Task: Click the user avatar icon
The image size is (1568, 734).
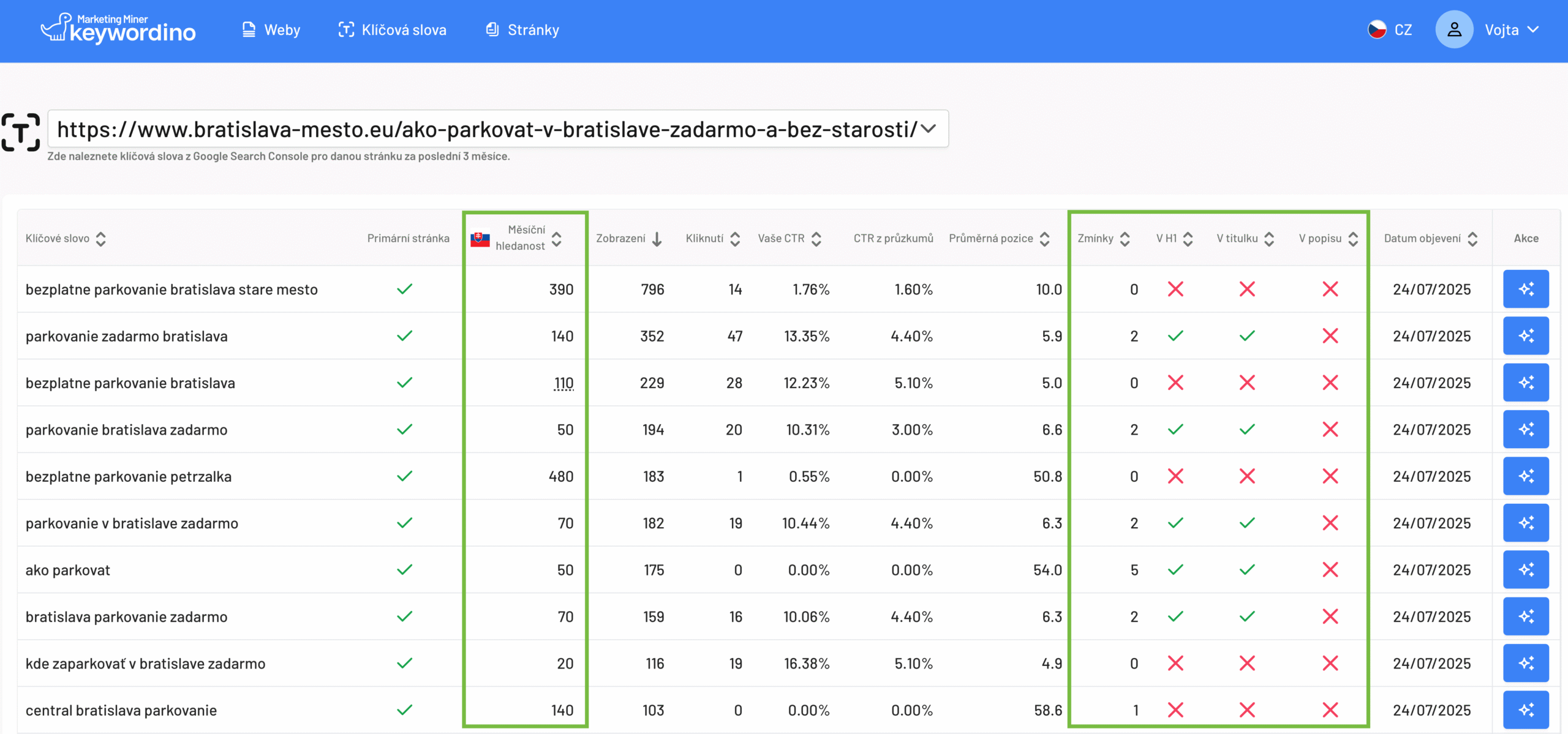Action: tap(1454, 29)
